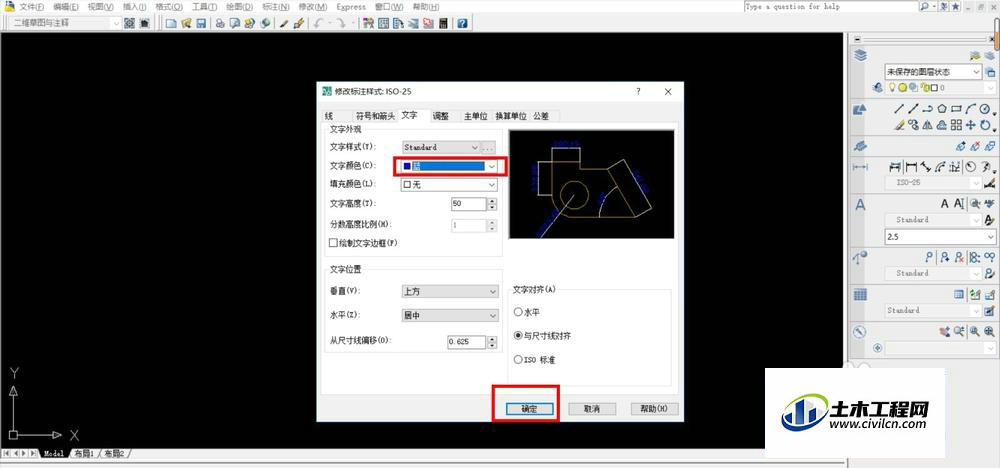Switch to the 符号和箭头 tab
Image resolution: width=1000 pixels, height=468 pixels.
375,116
